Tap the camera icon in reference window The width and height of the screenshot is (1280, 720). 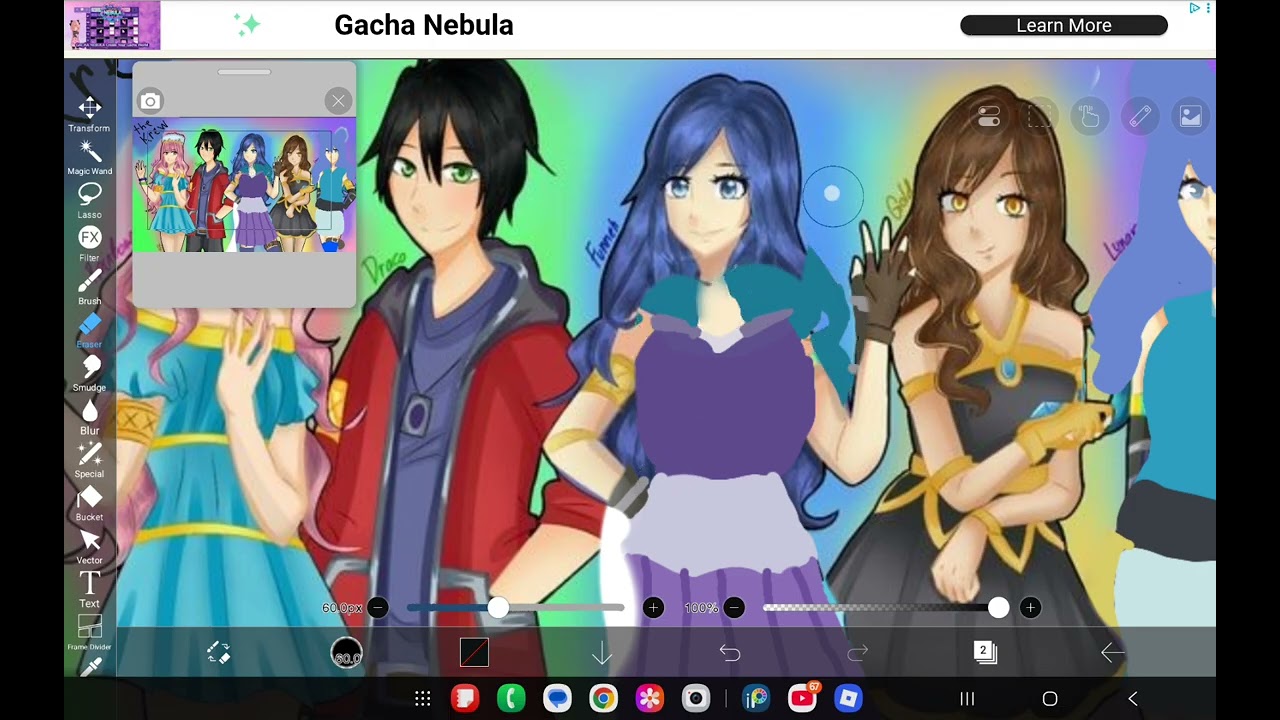150,101
